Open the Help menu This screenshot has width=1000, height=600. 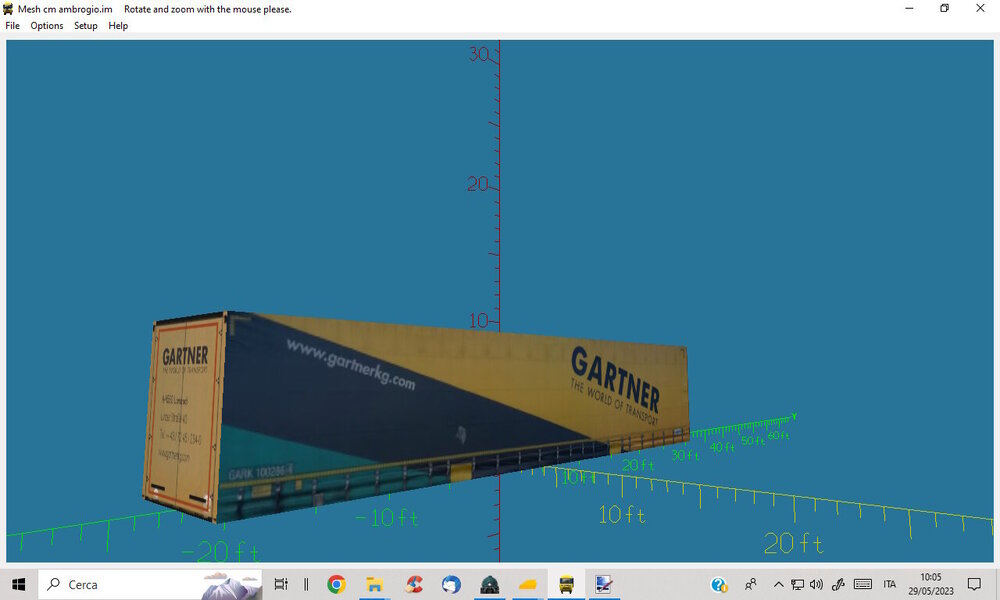pyautogui.click(x=118, y=26)
